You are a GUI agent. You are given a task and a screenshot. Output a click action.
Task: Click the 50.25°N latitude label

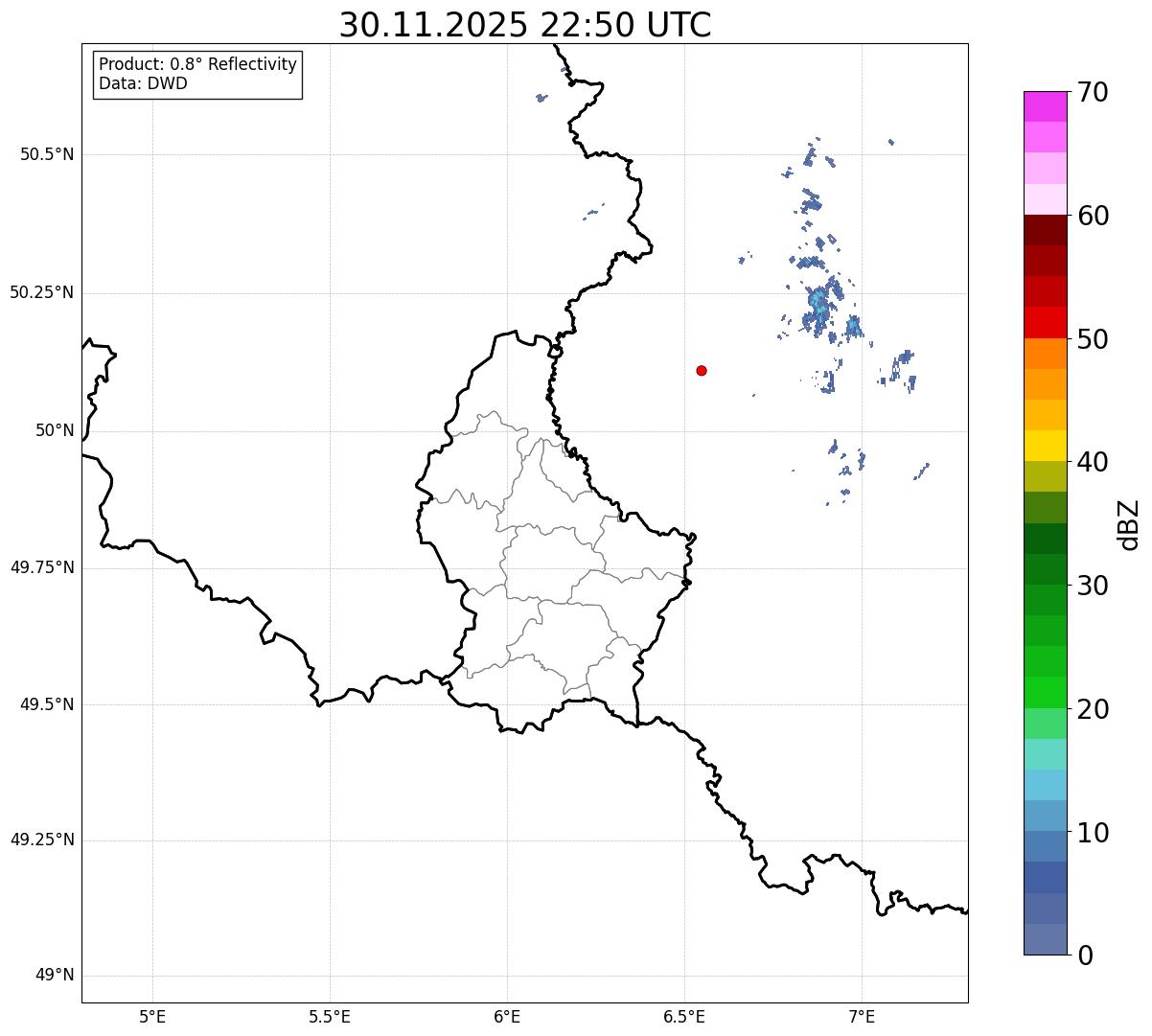point(41,292)
